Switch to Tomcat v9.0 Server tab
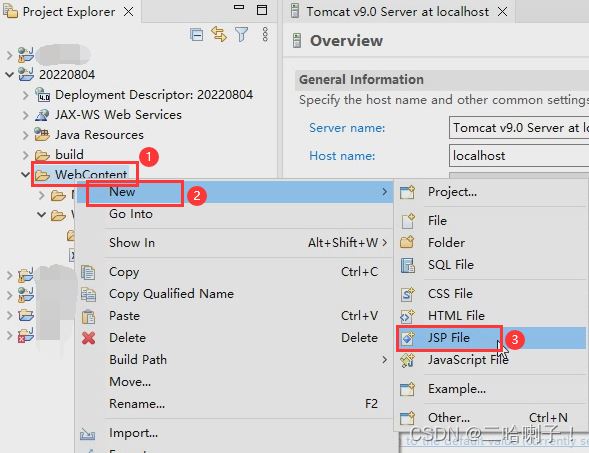Viewport: 589px width, 453px height. [x=398, y=12]
